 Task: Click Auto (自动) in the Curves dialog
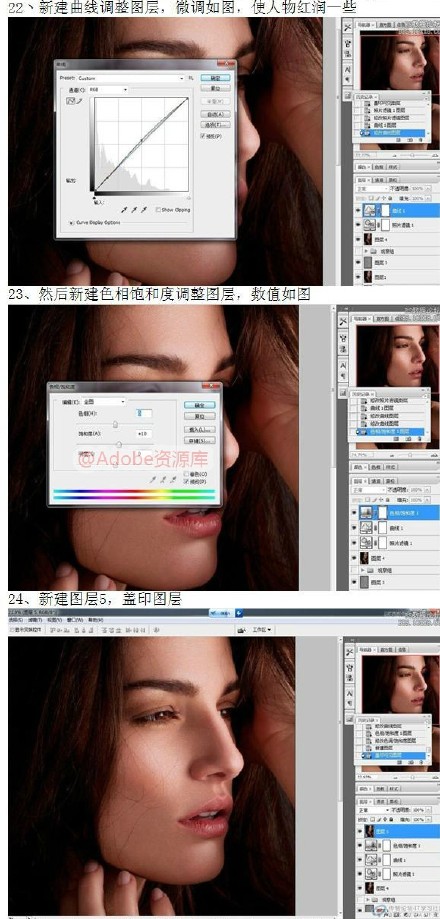click(216, 114)
